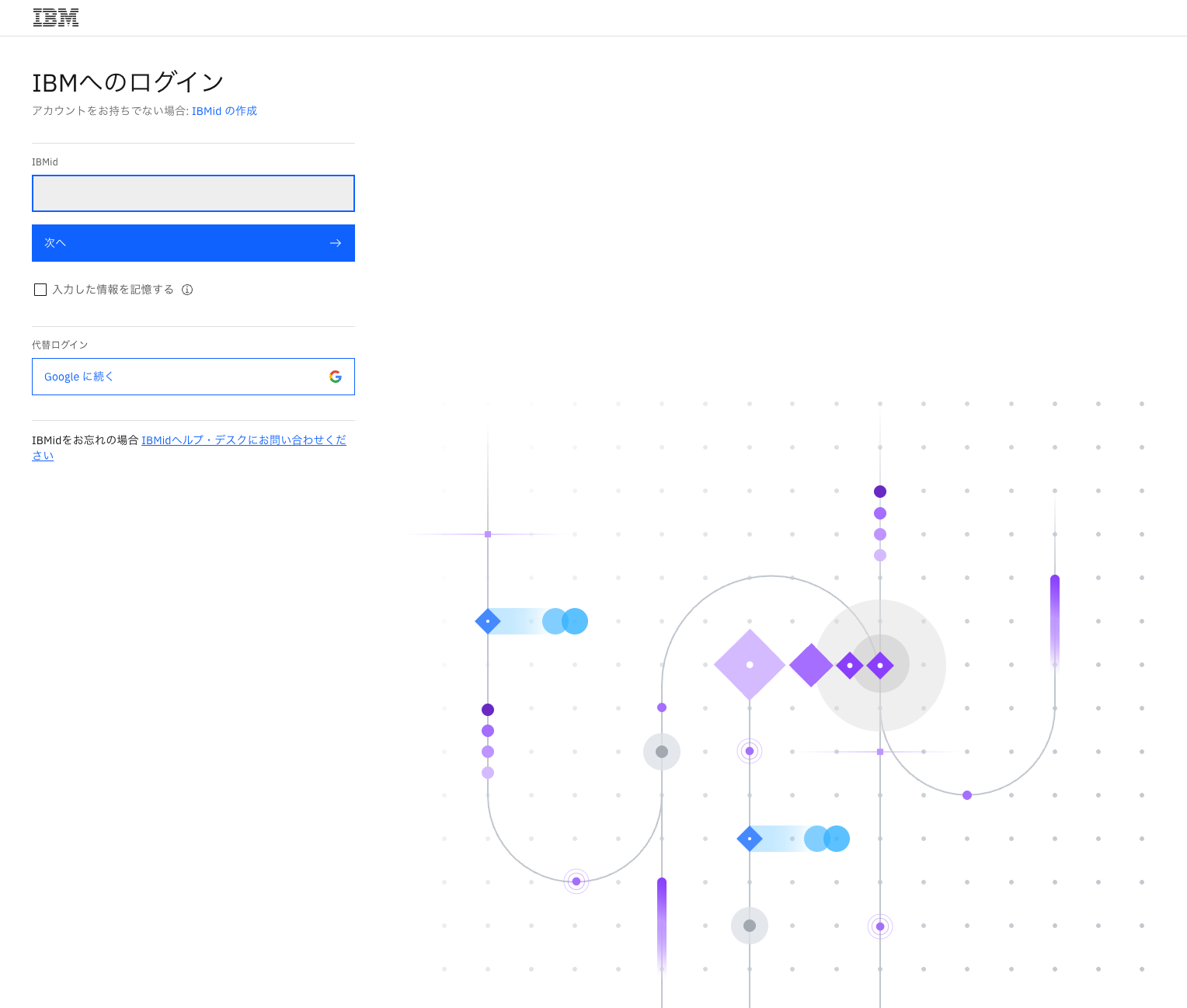Screen dimensions: 1187x1008
Task: Focus the IBMid text input field
Action: (193, 193)
